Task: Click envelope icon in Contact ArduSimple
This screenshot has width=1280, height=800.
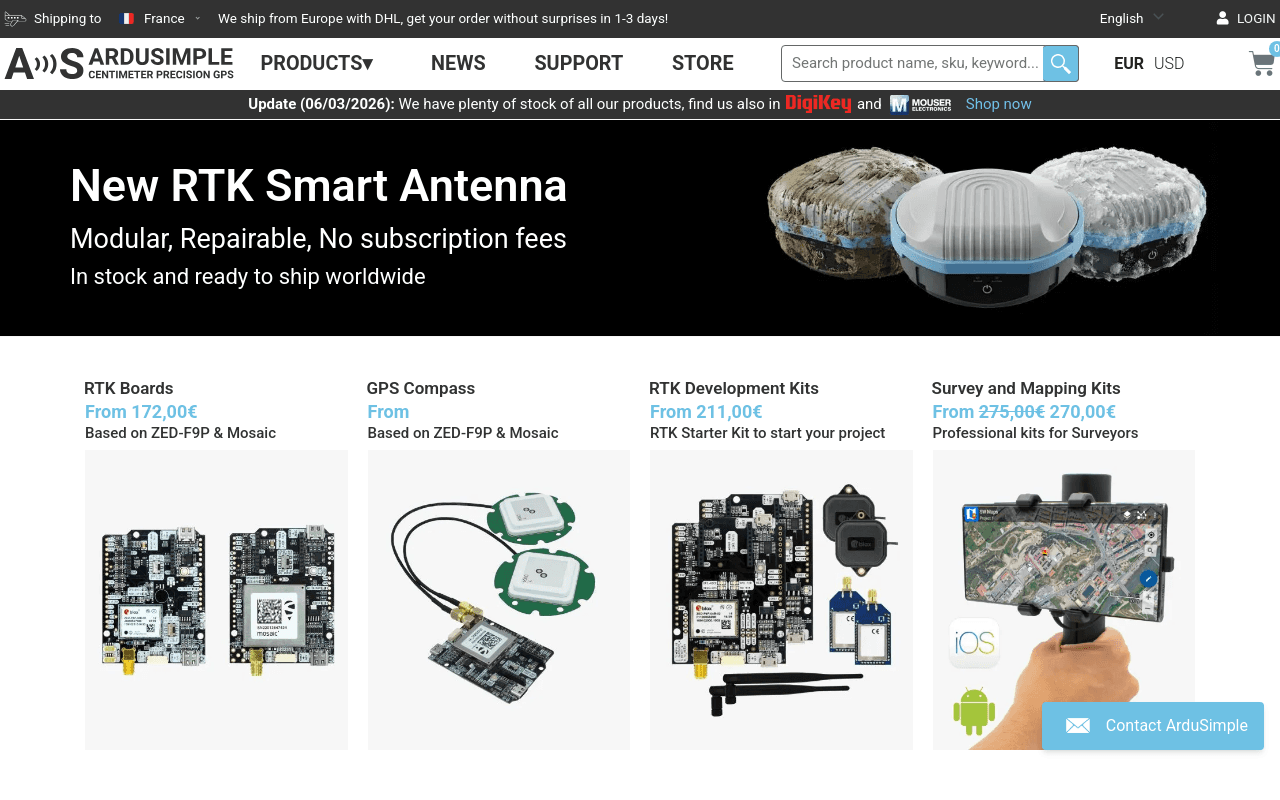Action: [1078, 726]
